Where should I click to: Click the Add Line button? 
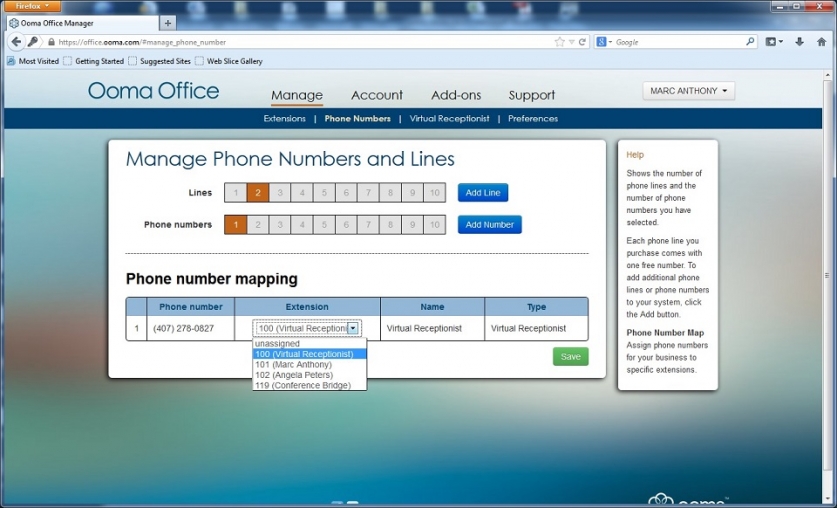[483, 193]
